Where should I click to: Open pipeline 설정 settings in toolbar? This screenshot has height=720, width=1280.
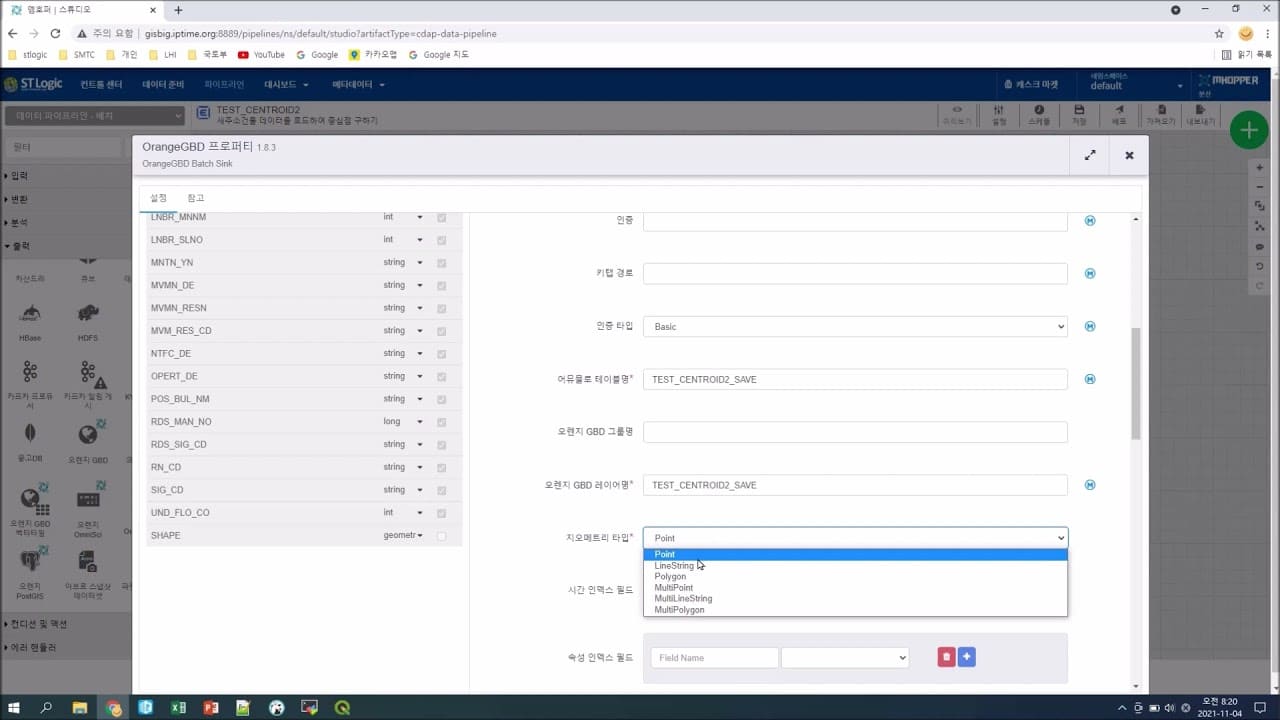(x=999, y=115)
